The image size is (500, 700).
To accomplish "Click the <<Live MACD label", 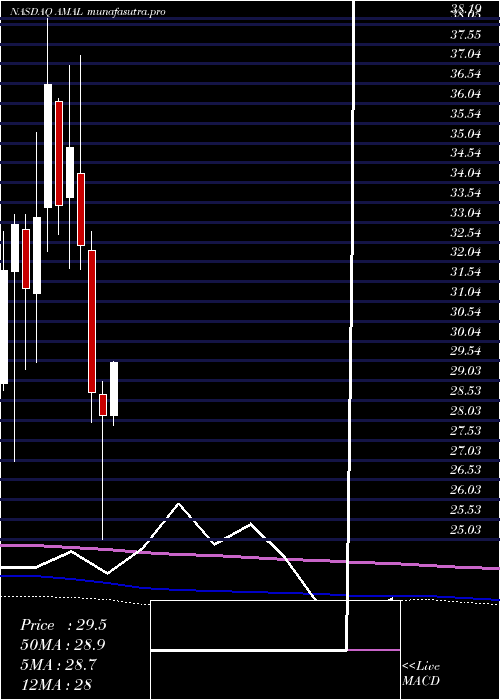I will pos(421,674).
